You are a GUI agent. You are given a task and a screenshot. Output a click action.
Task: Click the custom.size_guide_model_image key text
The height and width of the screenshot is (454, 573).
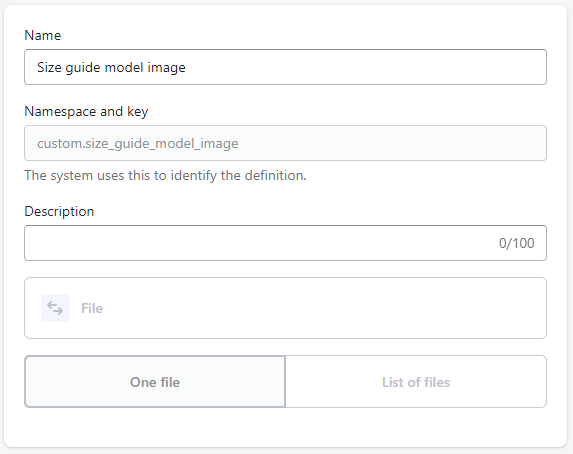[138, 144]
